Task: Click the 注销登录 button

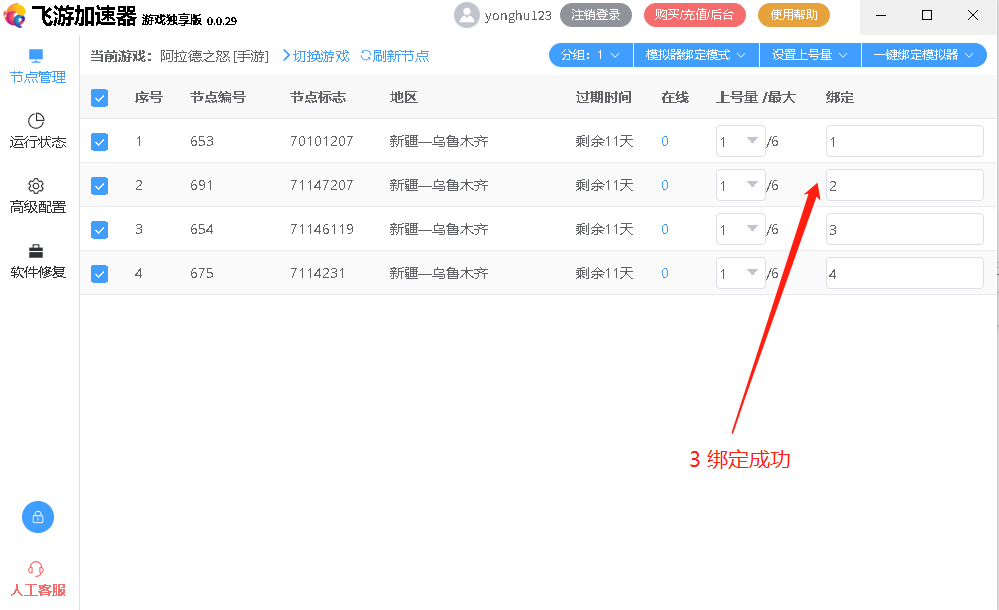Action: click(x=596, y=15)
